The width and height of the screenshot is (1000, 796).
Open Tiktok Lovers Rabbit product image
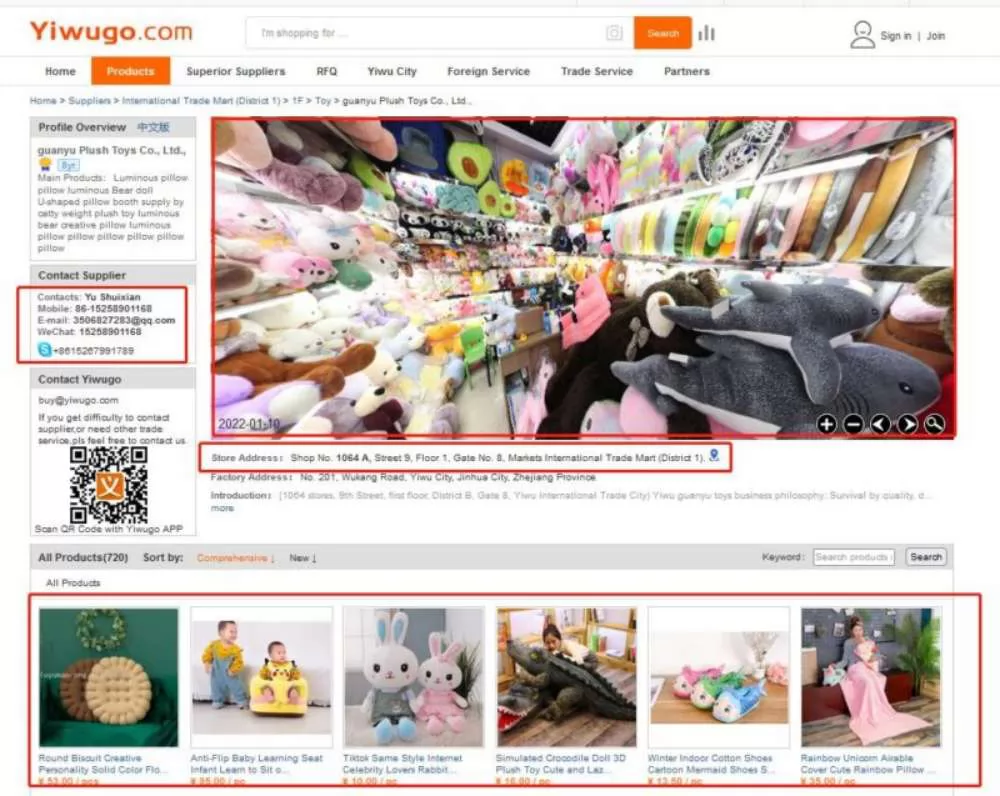(x=413, y=677)
